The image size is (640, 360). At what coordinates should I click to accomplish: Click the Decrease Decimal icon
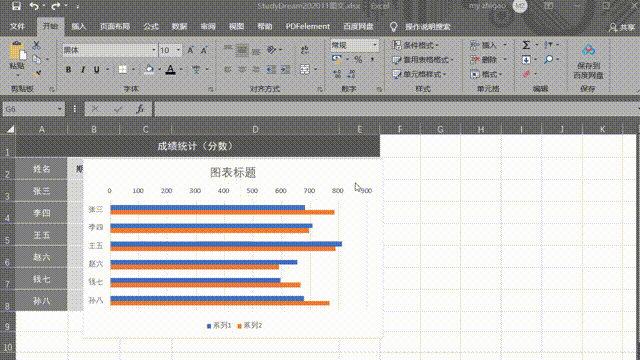[x=351, y=74]
